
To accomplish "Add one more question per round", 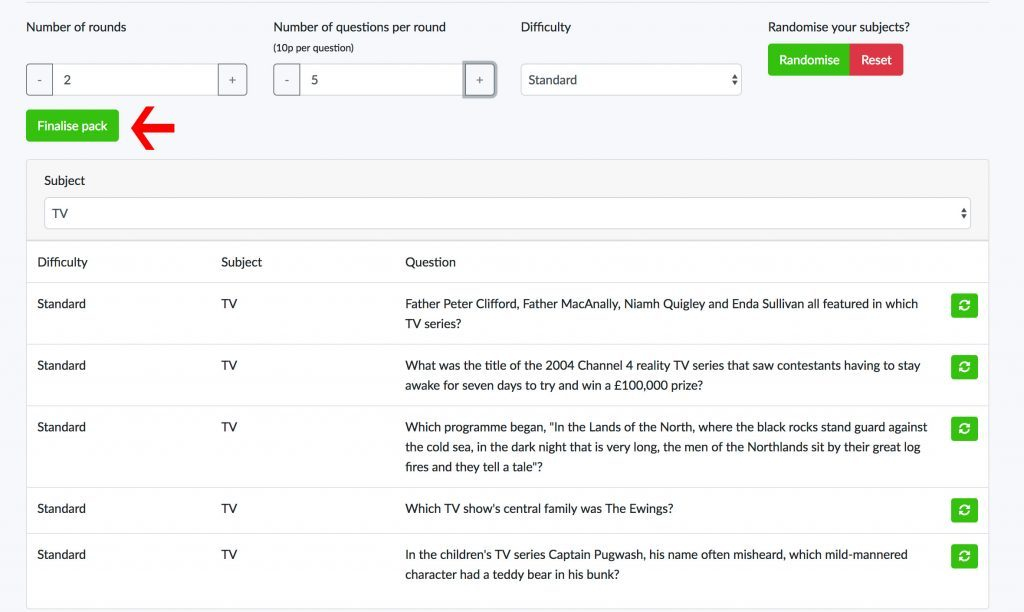I will click(x=479, y=80).
